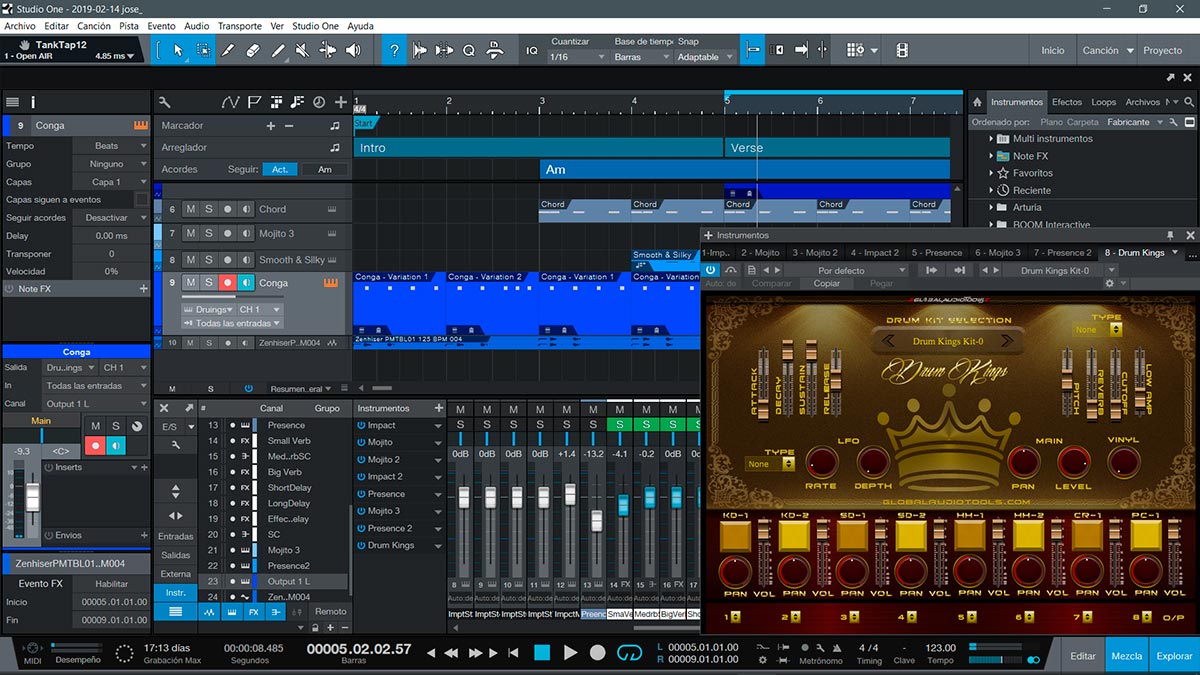Open the Mezcla mixer view
This screenshot has height=675, width=1200.
(1127, 656)
